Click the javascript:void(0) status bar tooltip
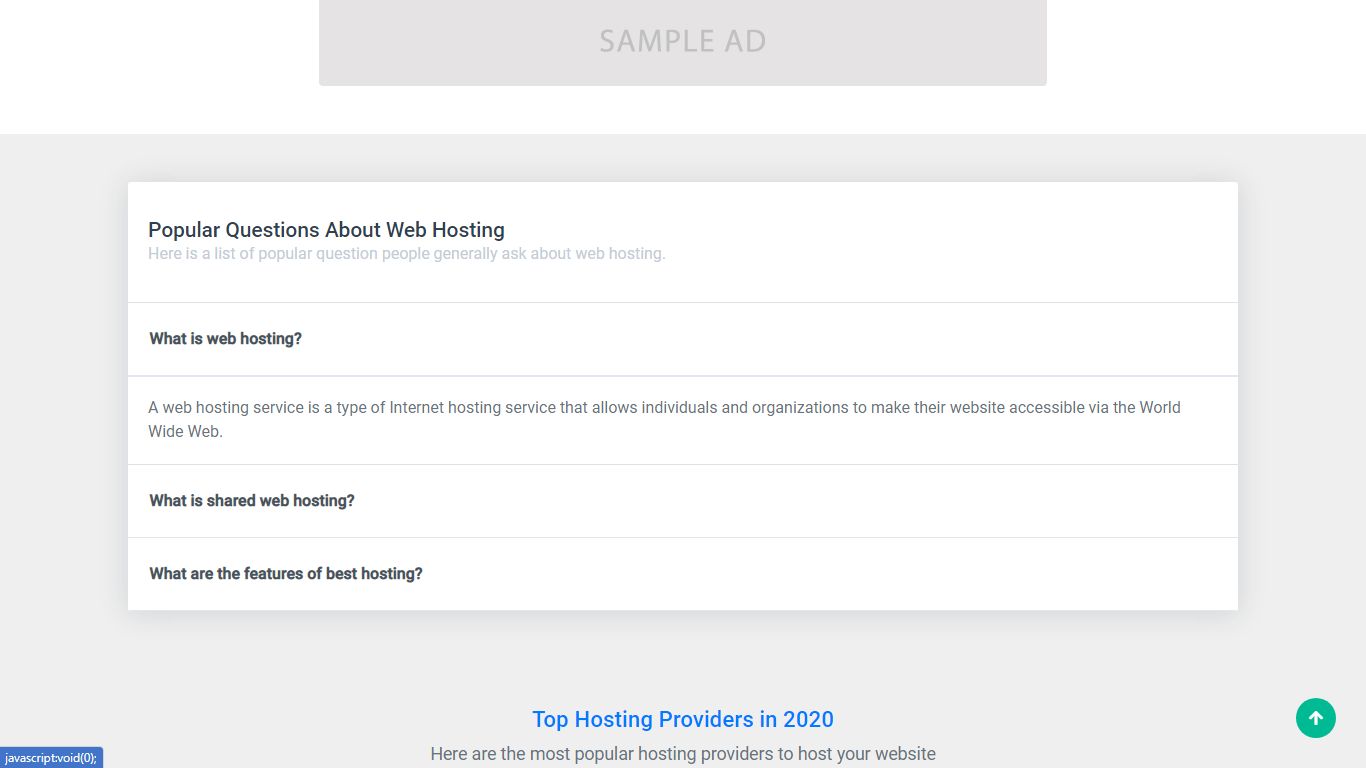Image resolution: width=1366 pixels, height=768 pixels. point(51,758)
